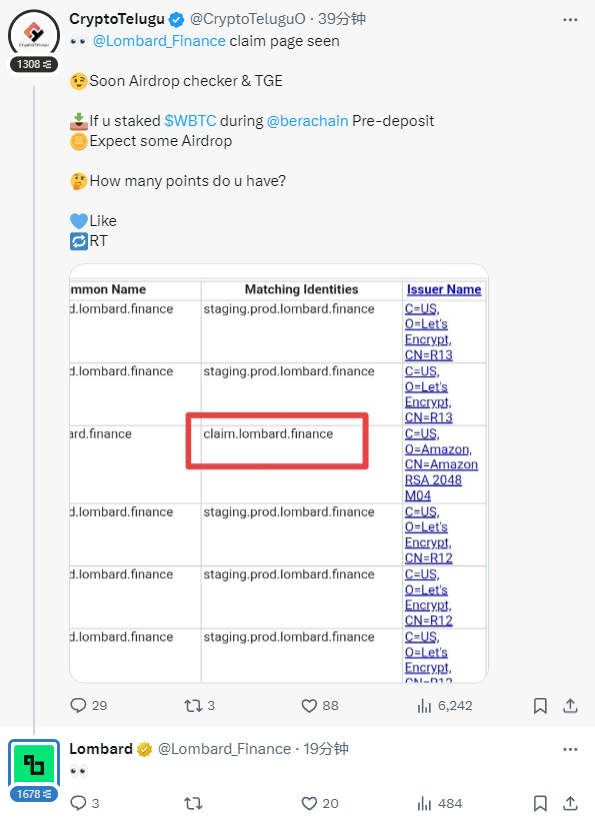Viewport: 595px width, 825px height.
Task: Open more options on CryptoTelugu tweet
Action: 570,19
